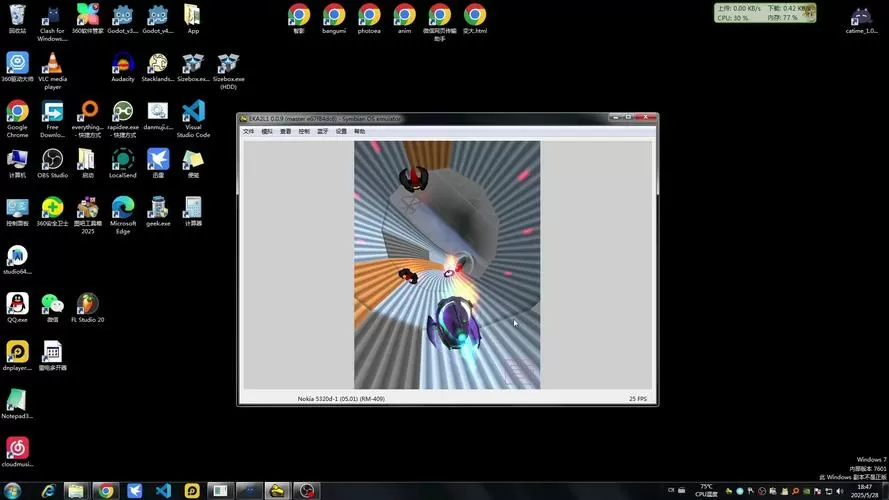Image resolution: width=889 pixels, height=500 pixels.
Task: Select the studio64 desktop icon
Action: [18, 260]
